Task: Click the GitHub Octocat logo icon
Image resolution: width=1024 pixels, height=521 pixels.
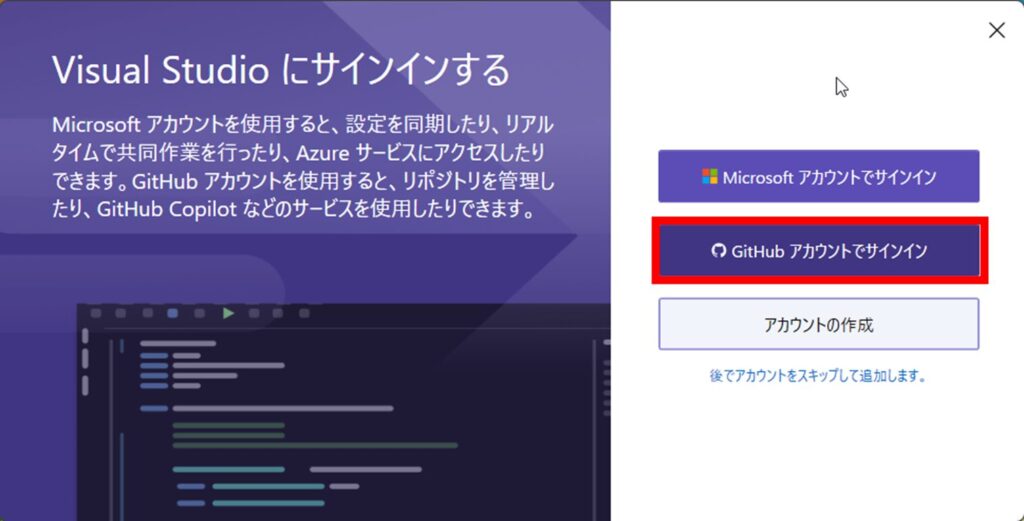Action: pyautogui.click(x=718, y=251)
